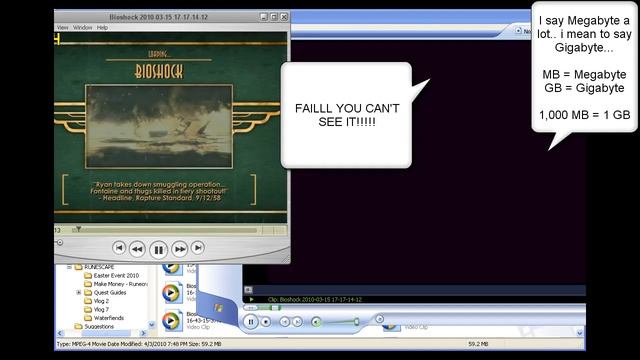
Task: Click the Suggestions folder icon
Action: 78,327
